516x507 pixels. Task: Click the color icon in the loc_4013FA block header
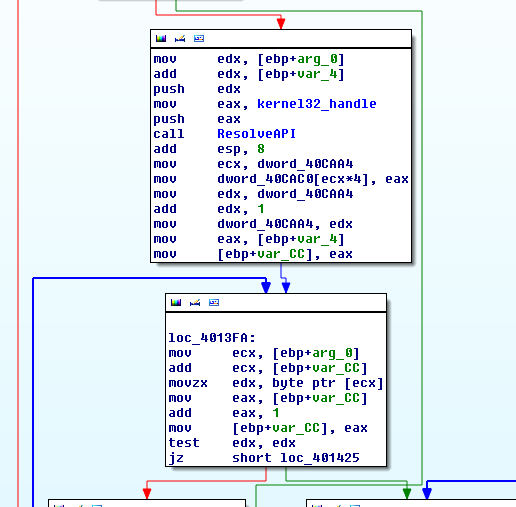coord(176,303)
